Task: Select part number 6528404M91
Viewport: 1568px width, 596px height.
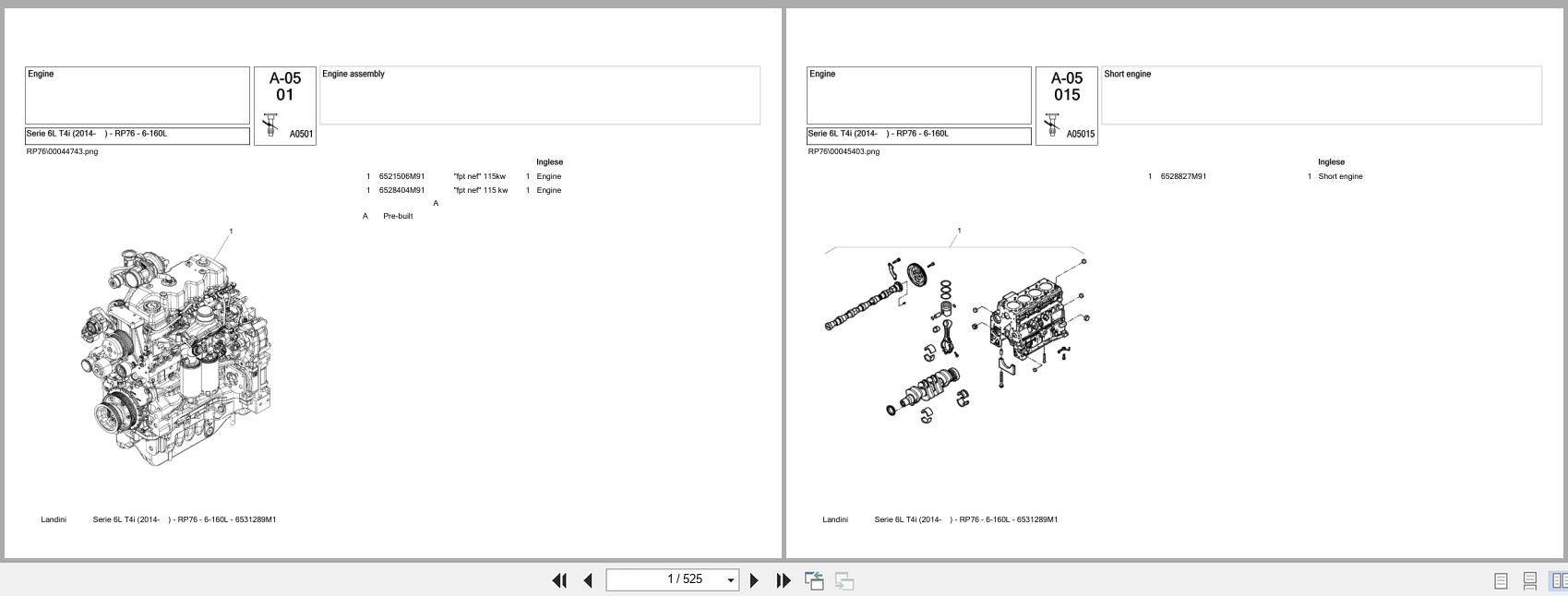Action: pyautogui.click(x=401, y=190)
